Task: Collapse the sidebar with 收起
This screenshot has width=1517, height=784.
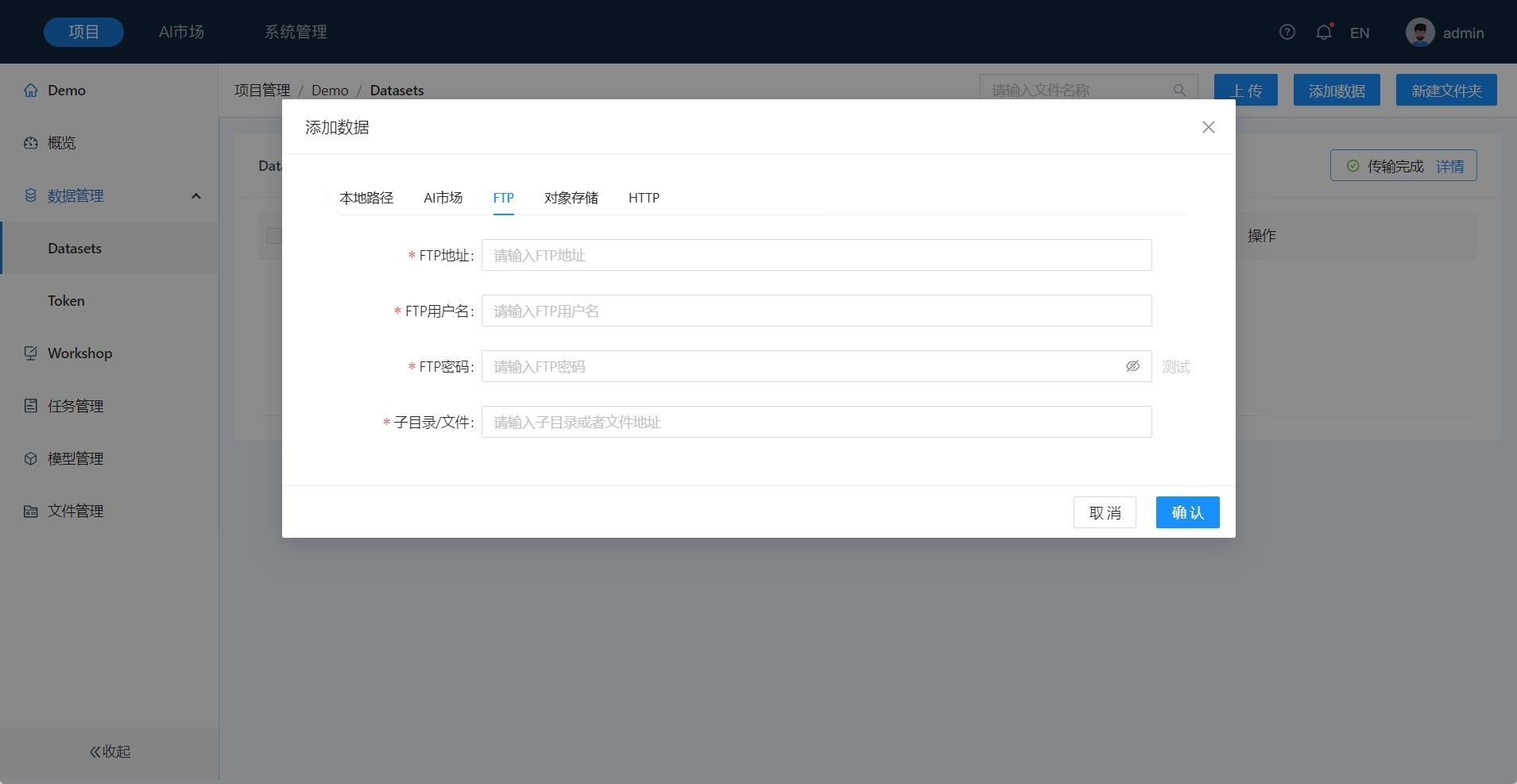Action: pos(110,751)
